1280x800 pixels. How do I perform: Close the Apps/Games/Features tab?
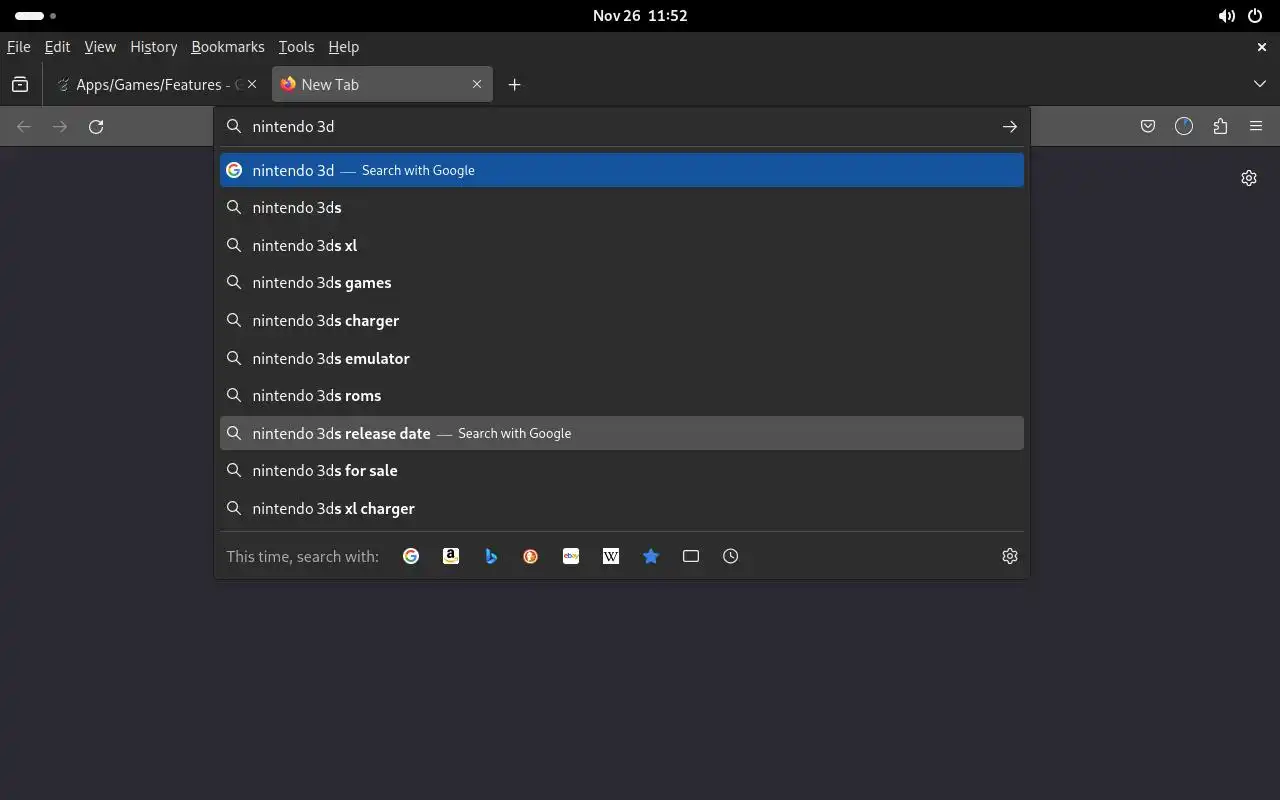point(253,85)
